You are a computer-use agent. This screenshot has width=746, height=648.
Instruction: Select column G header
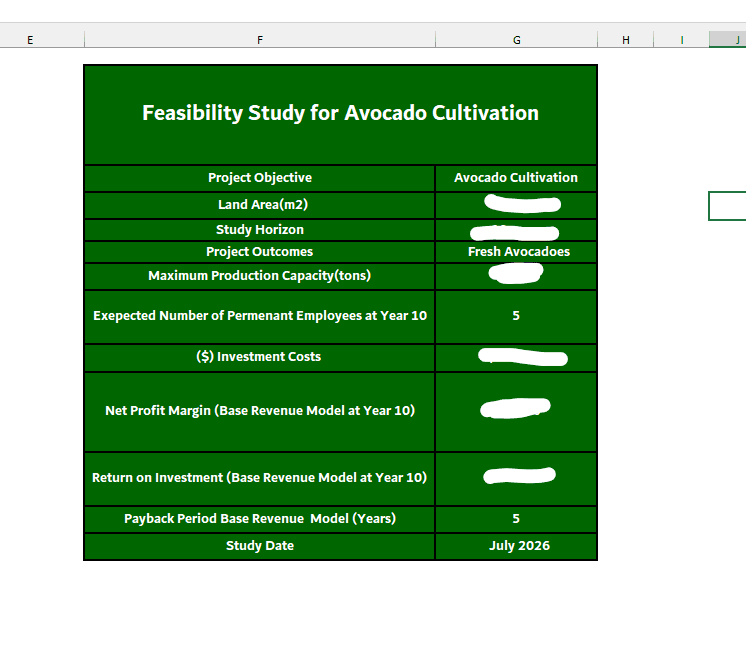(x=516, y=40)
